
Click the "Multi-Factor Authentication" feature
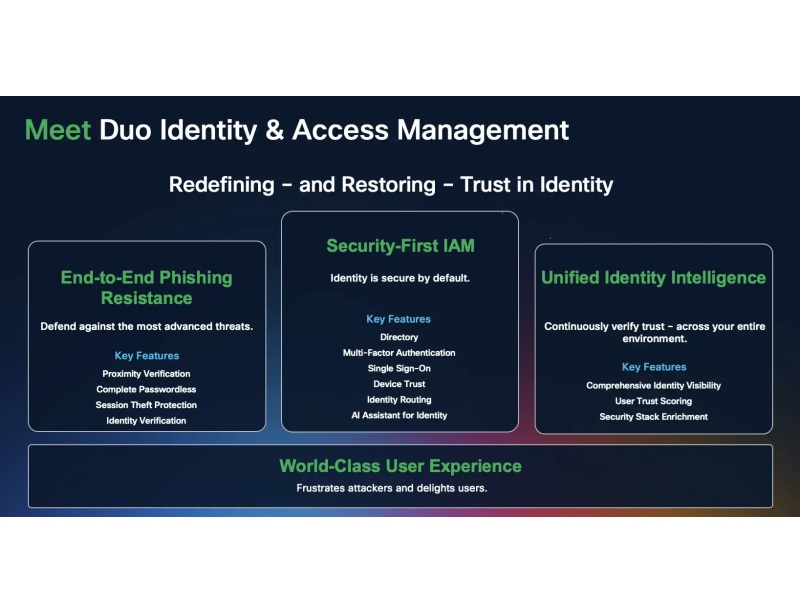399,353
